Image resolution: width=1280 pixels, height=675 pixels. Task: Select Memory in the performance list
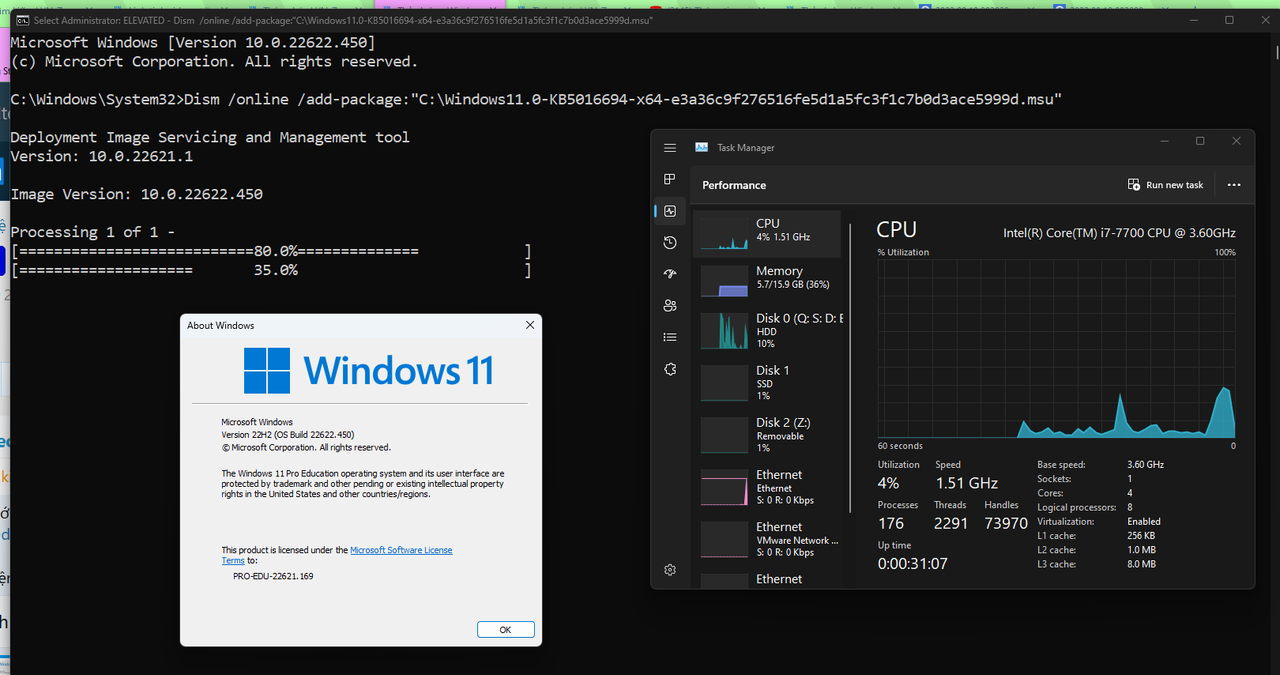click(768, 279)
